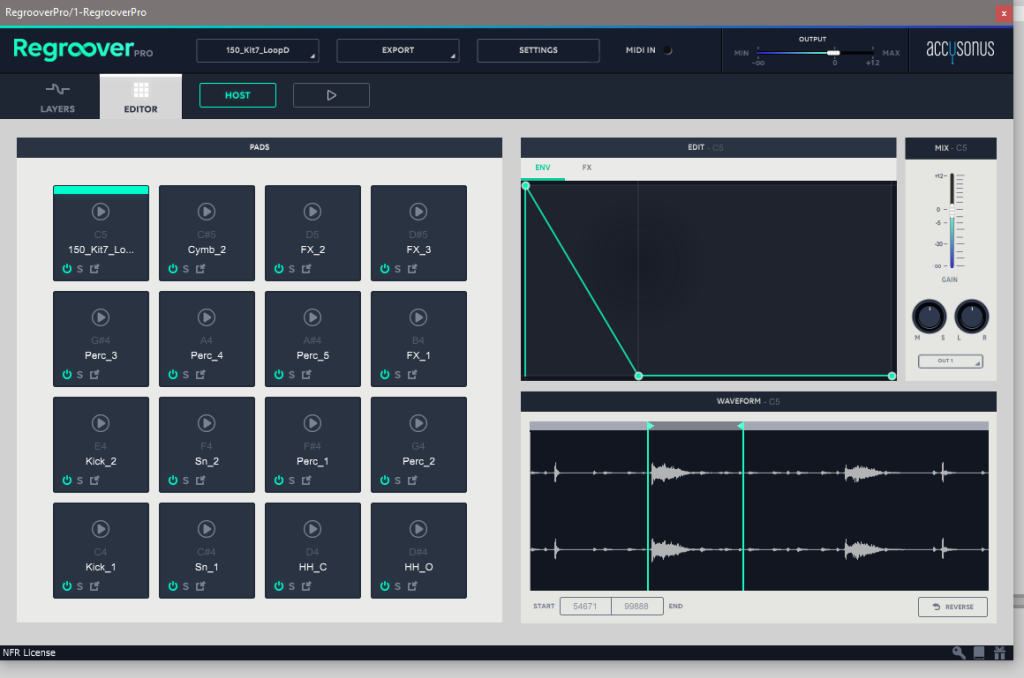Open the OUT 1 output selector
Viewport: 1024px width, 678px height.
950,361
